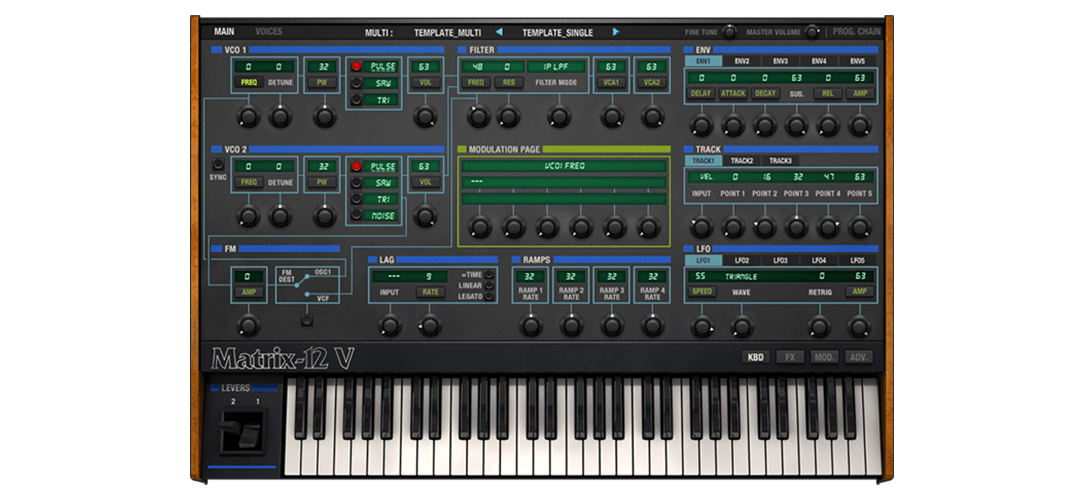The height and width of the screenshot is (500, 1084).
Task: Click the filter frequency knob
Action: click(x=478, y=117)
